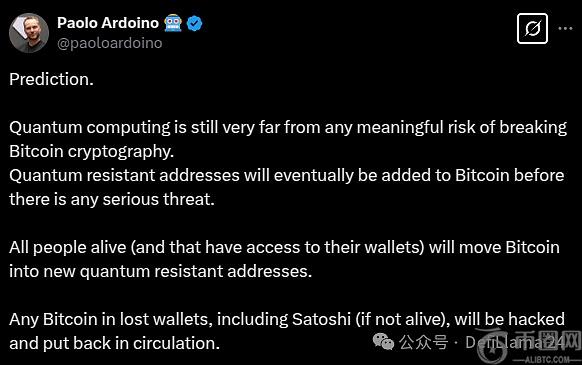Click the "Quantum computing is still very far" line
This screenshot has height=365, width=582.
288,128
